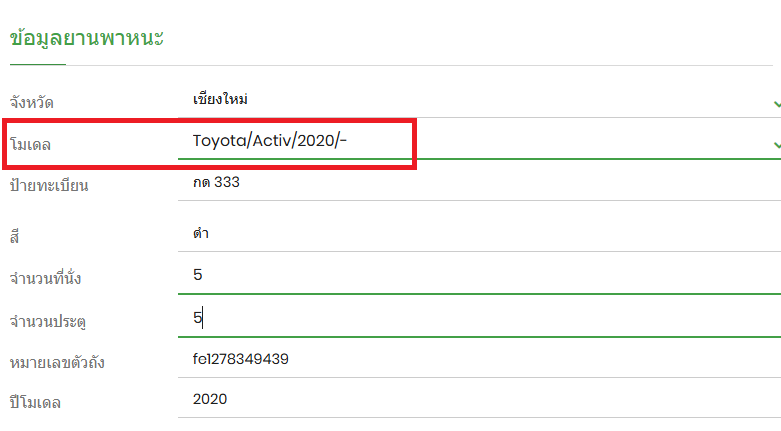The image size is (781, 431).
Task: Click the จำนวนประตู label
Action: (48, 321)
